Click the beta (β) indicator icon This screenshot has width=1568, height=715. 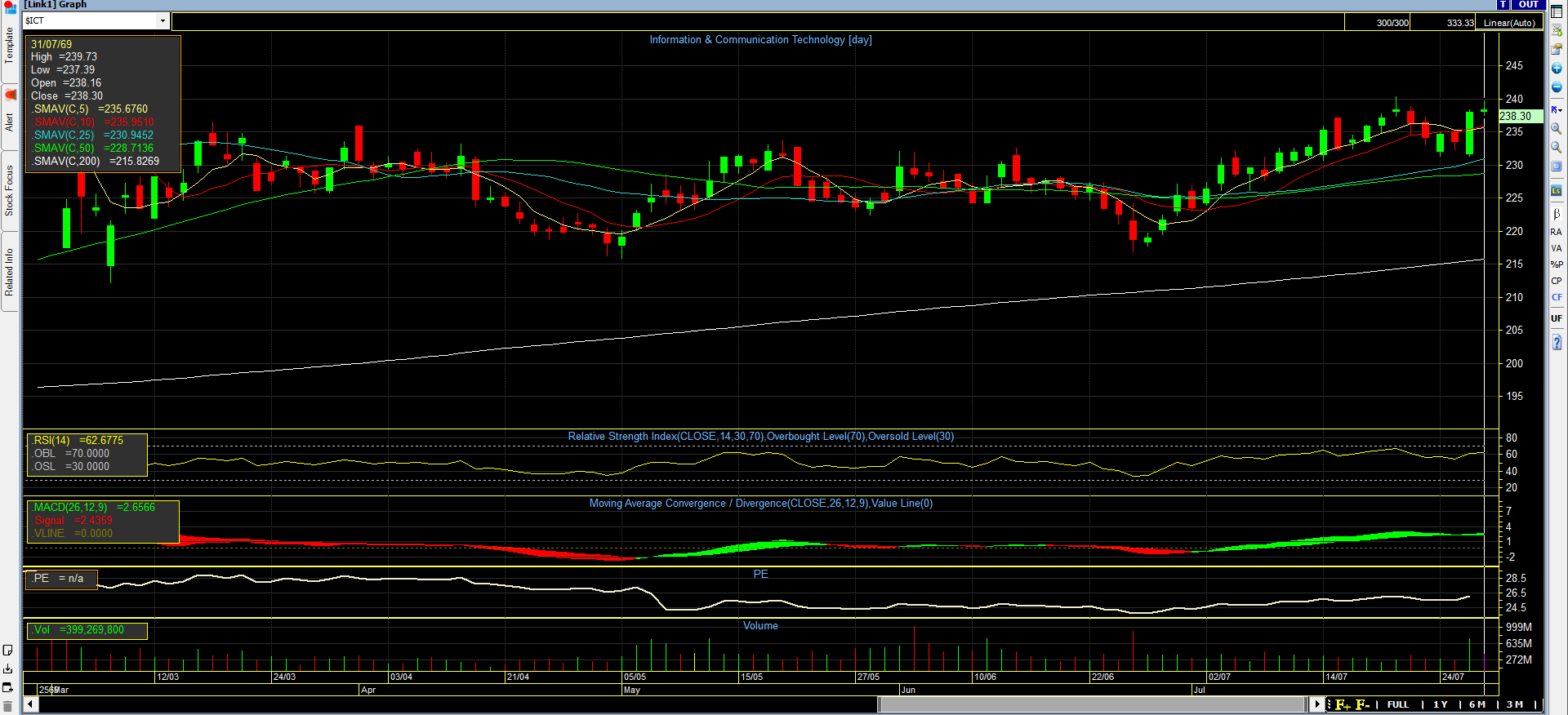click(1557, 214)
